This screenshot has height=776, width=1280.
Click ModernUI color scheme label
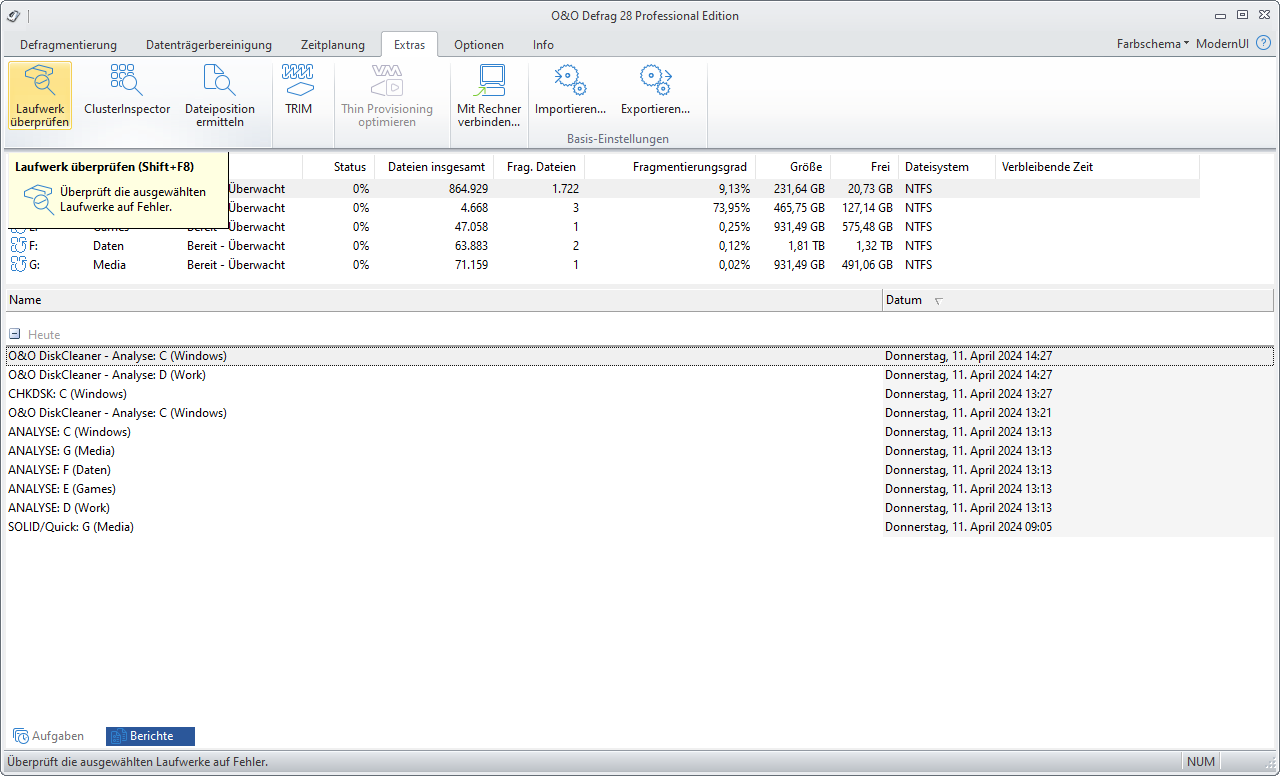(1222, 44)
